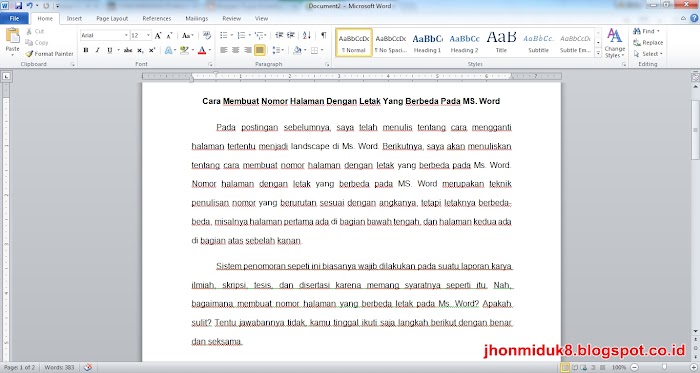
Task: Click the Decrease Indent icon
Action: [x=279, y=35]
